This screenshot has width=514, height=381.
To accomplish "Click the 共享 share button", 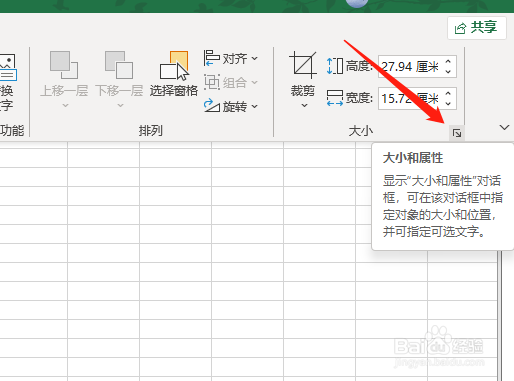I will 477,28.
